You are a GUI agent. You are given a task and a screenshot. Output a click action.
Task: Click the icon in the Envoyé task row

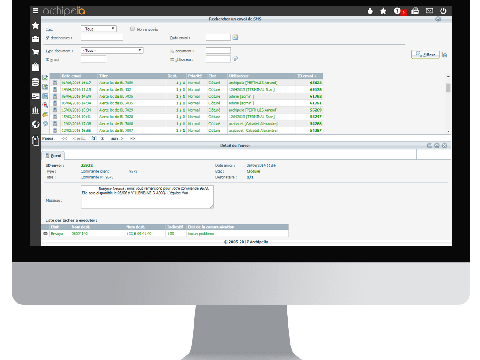45,234
